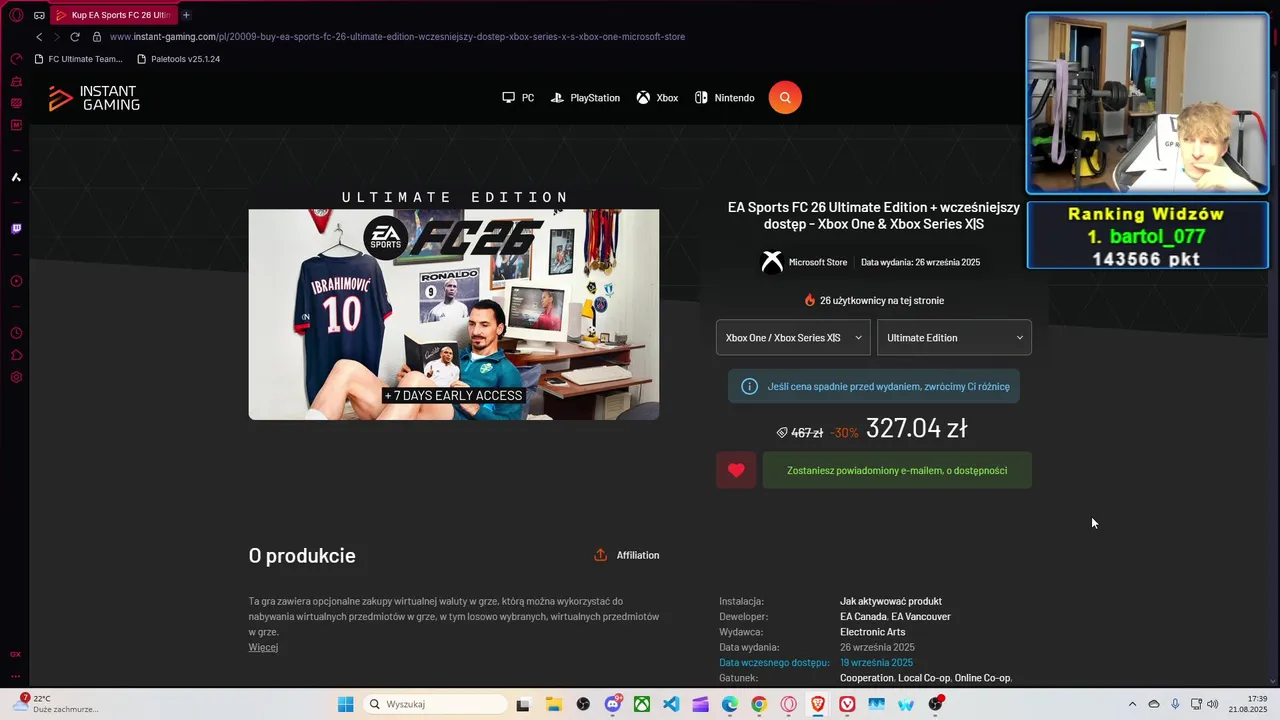Click the 26 użytkownicy na tej stronie text
This screenshot has width=1280, height=720.
882,300
